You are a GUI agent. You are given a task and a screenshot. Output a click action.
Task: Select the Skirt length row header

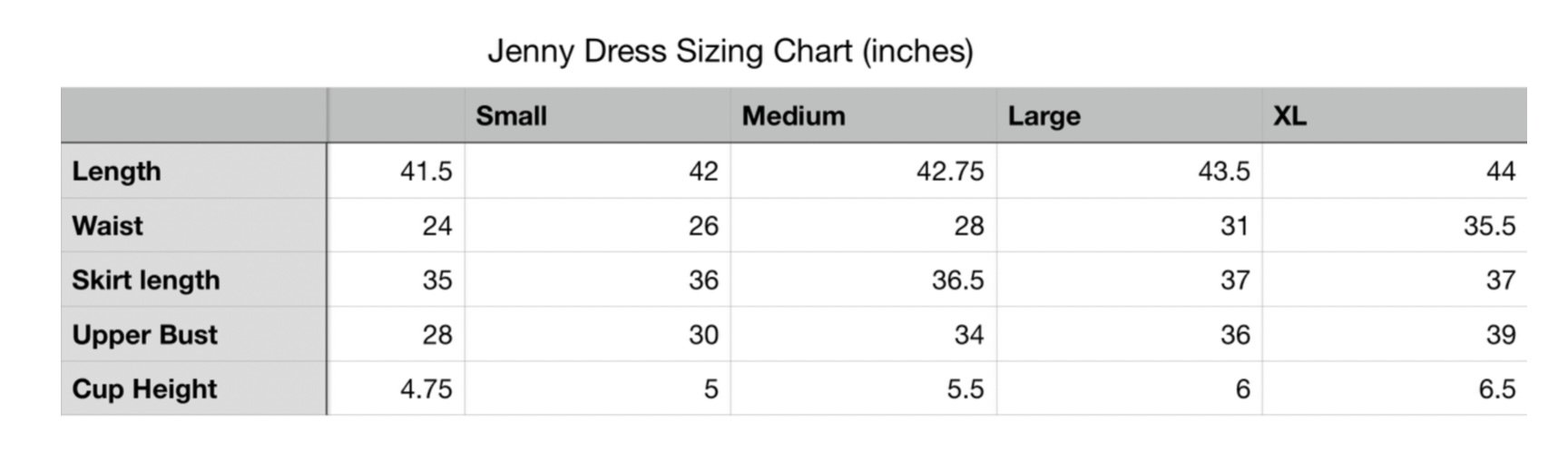(x=193, y=280)
